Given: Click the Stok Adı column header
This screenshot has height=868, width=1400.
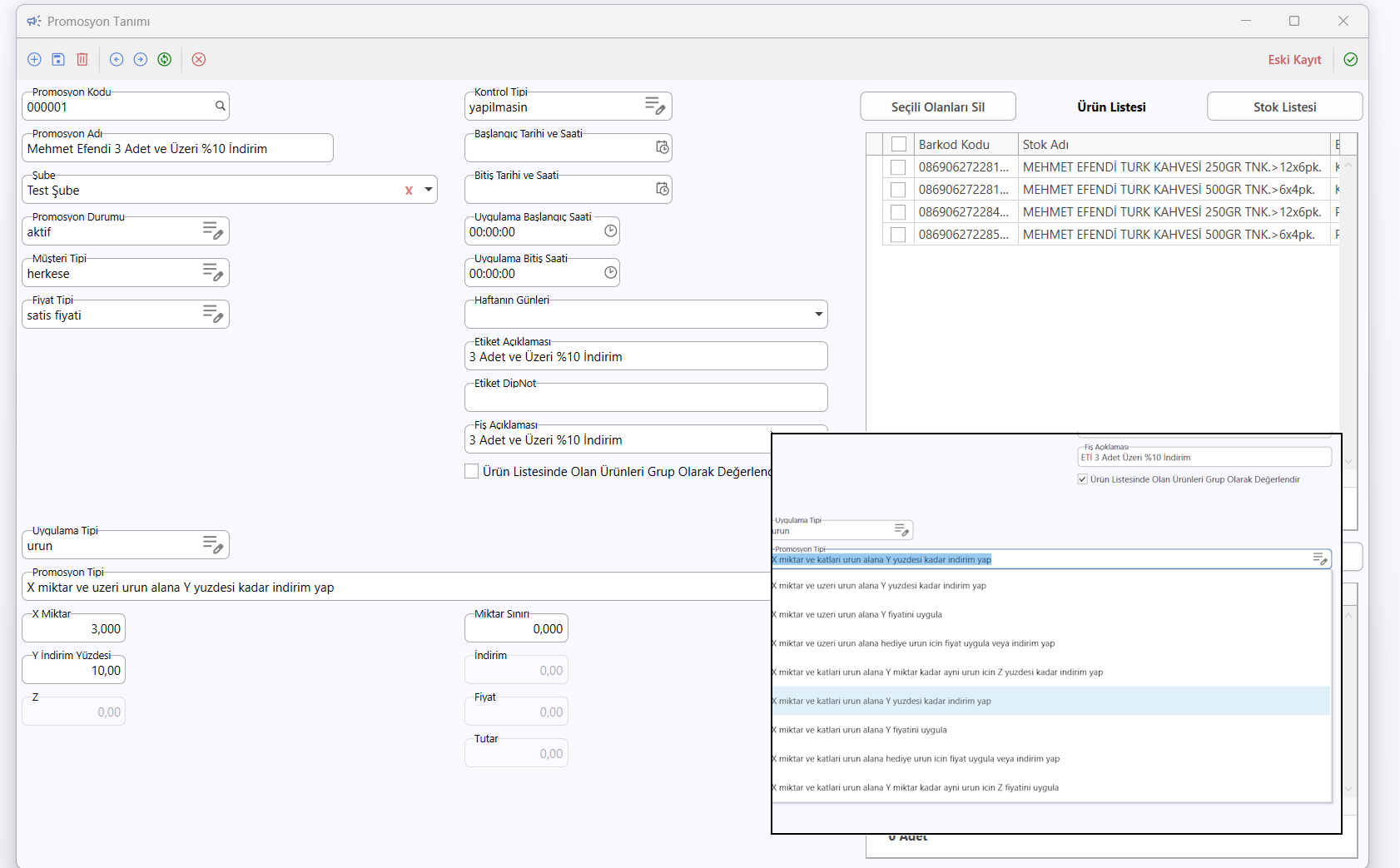Looking at the screenshot, I should click(x=1174, y=144).
